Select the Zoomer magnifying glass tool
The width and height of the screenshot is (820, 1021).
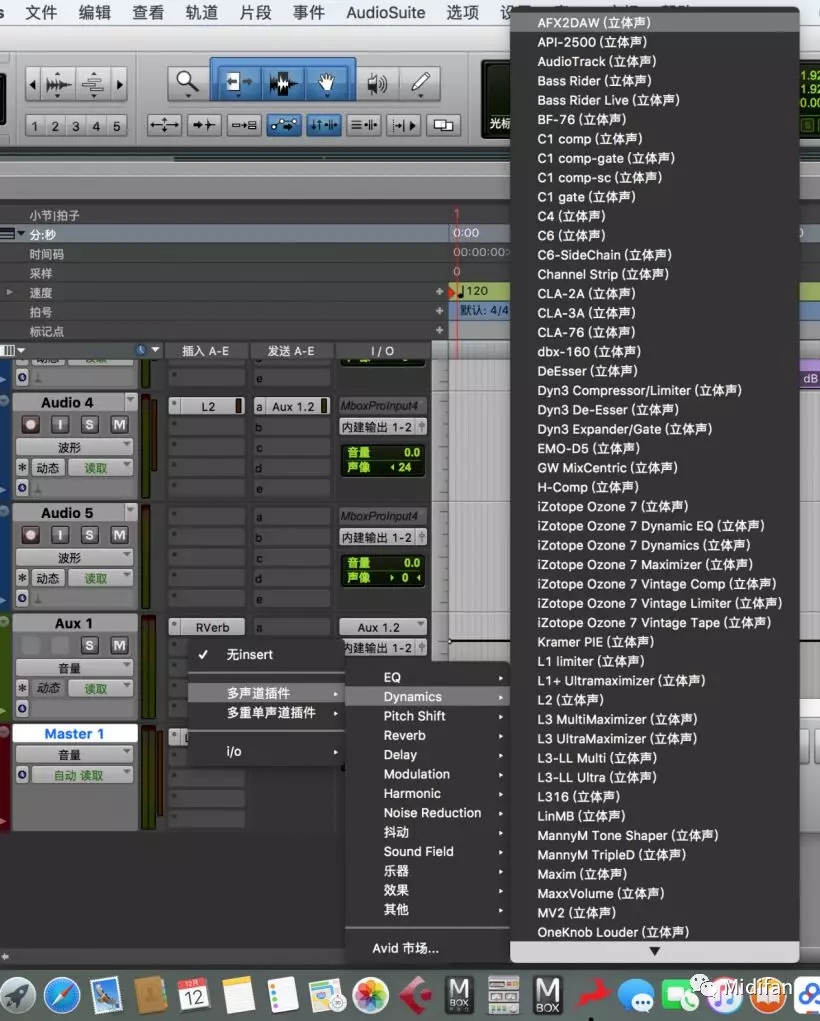point(186,83)
